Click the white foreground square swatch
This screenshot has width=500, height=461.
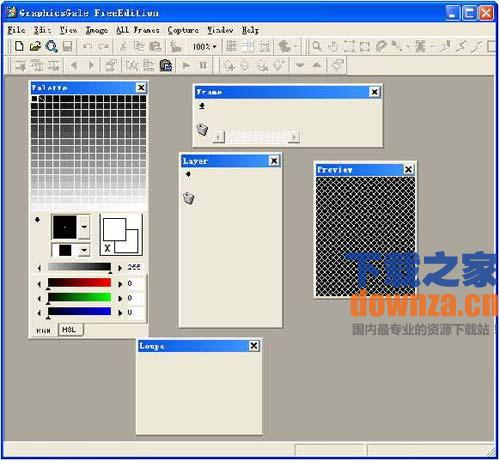(114, 229)
